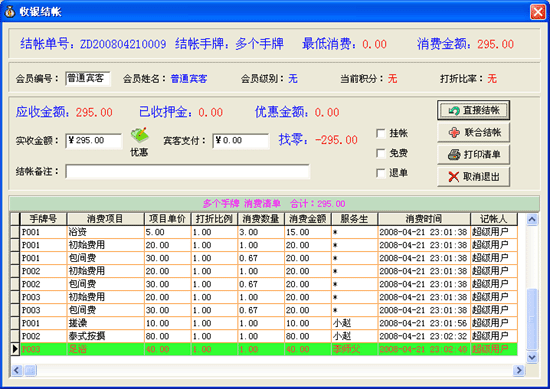The height and width of the screenshot is (389, 550).
Task: Select the 消费时间 column header
Action: point(424,219)
